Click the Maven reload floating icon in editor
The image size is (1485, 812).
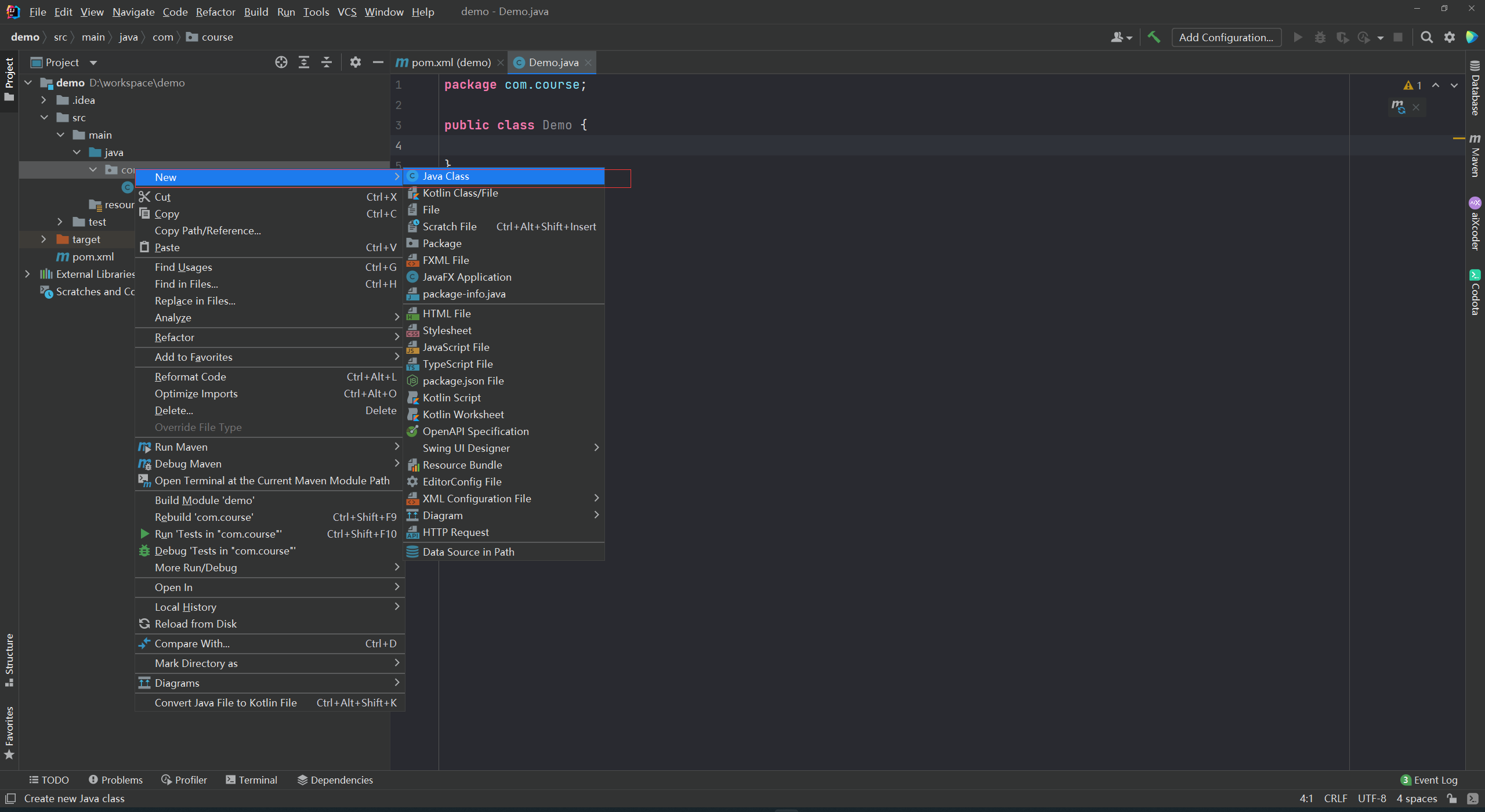(1398, 107)
